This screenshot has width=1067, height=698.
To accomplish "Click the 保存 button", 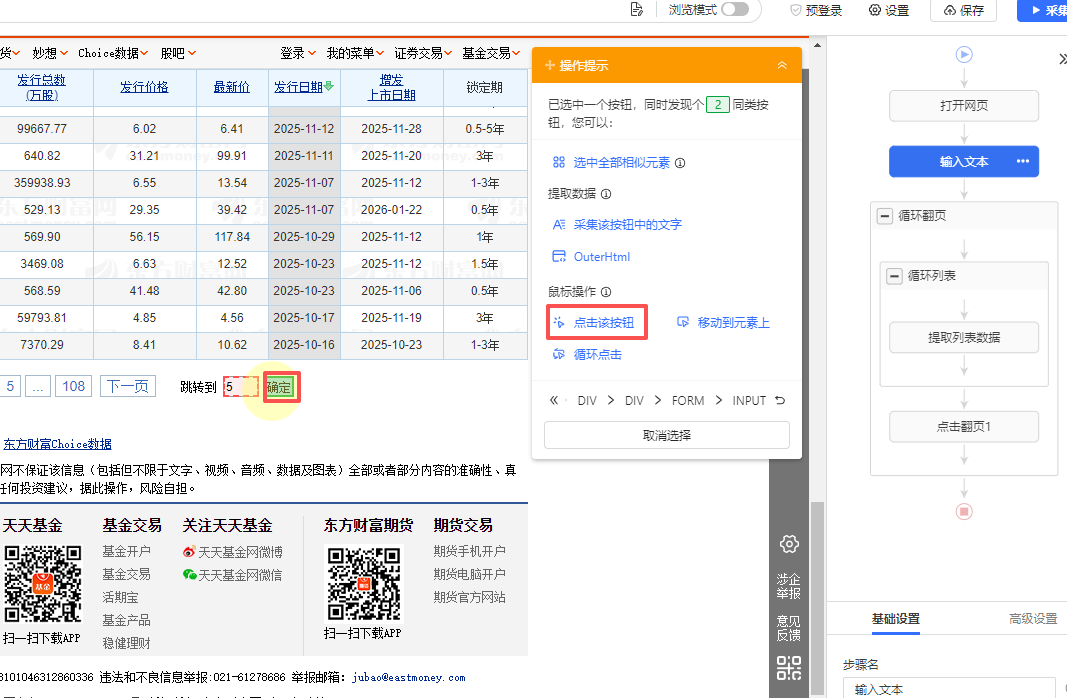I will pyautogui.click(x=964, y=10).
